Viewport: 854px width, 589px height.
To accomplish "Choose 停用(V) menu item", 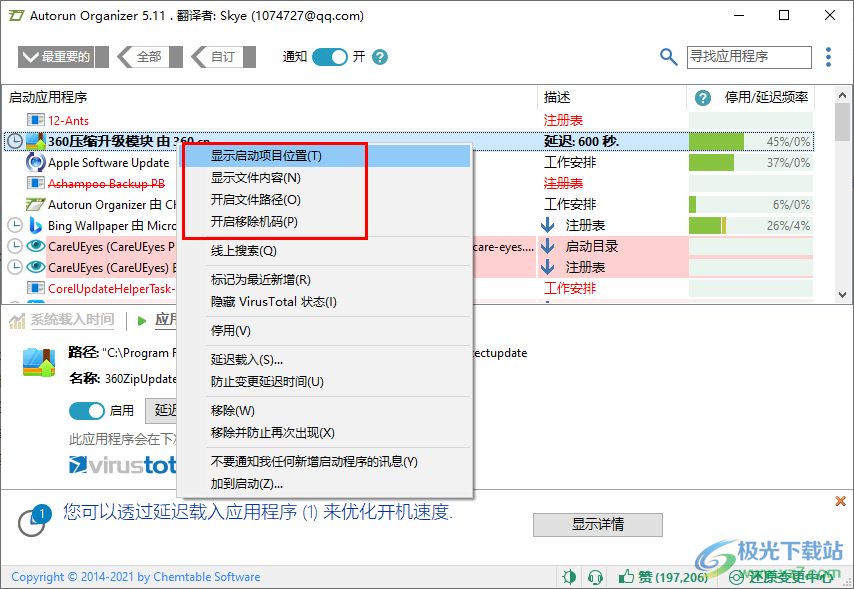I will tap(325, 331).
